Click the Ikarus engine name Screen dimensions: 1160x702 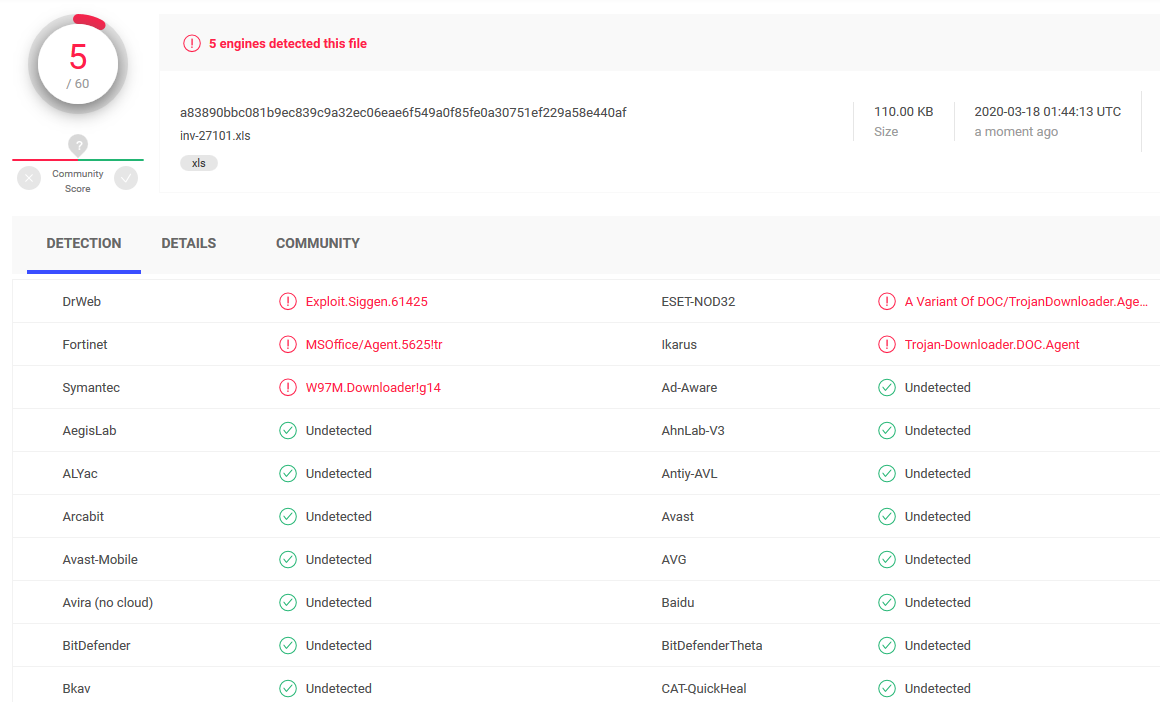(679, 345)
